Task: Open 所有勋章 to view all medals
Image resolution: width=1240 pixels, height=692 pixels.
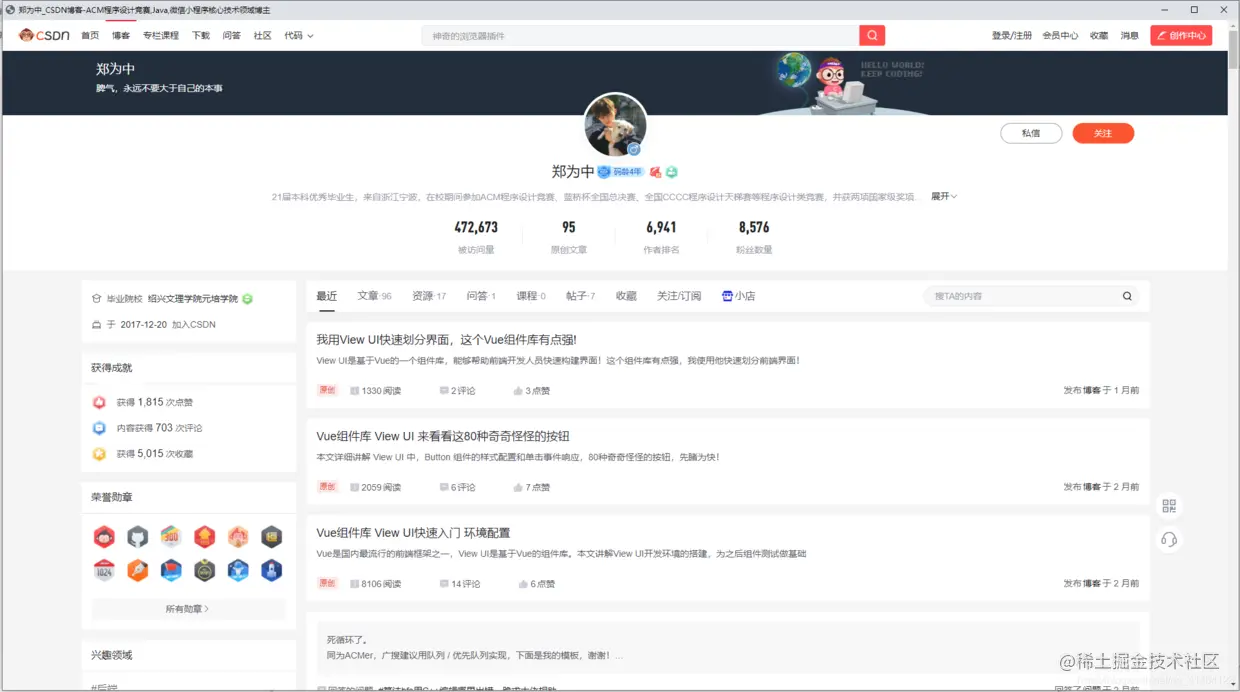Action: tap(188, 609)
